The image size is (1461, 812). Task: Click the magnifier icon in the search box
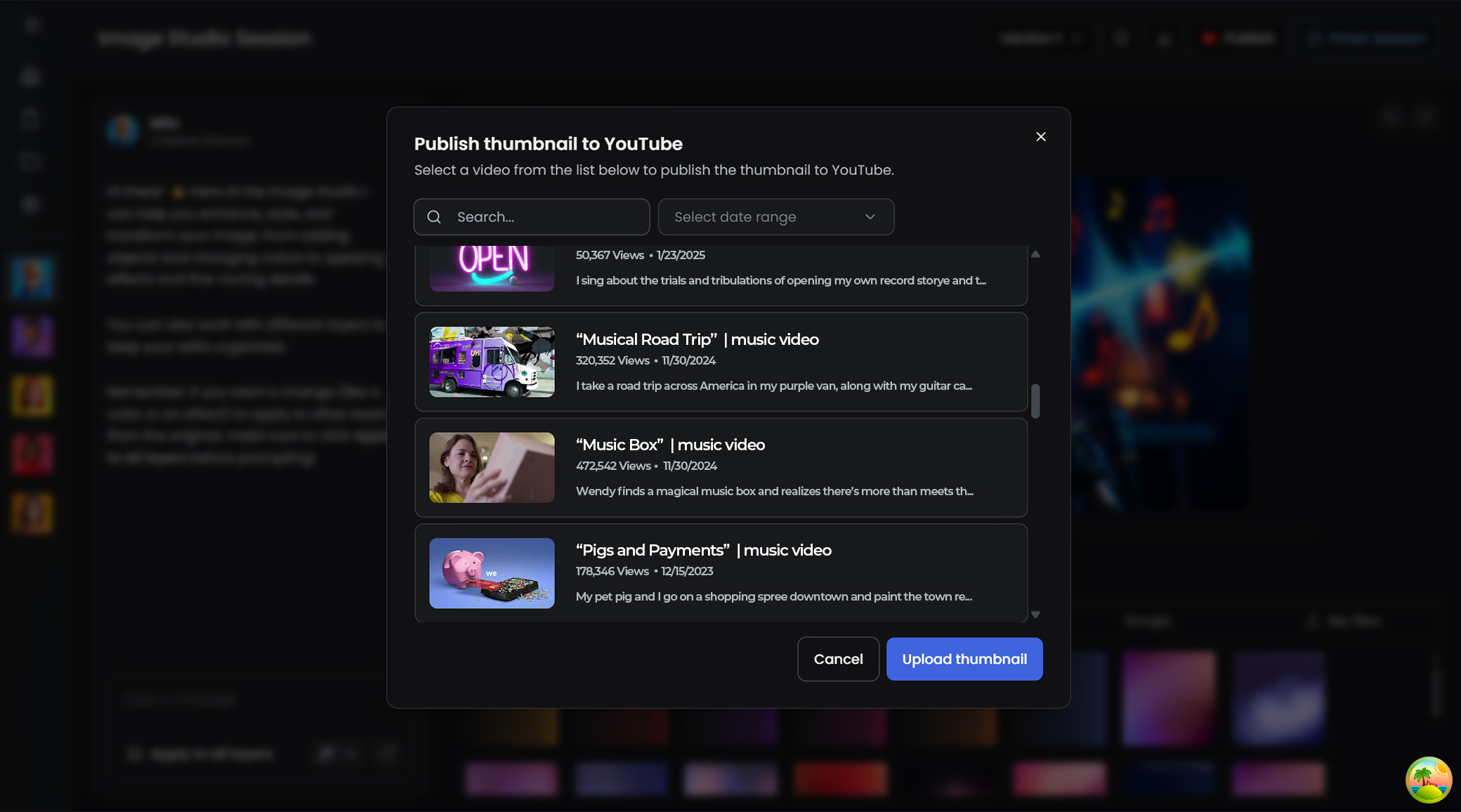point(434,217)
